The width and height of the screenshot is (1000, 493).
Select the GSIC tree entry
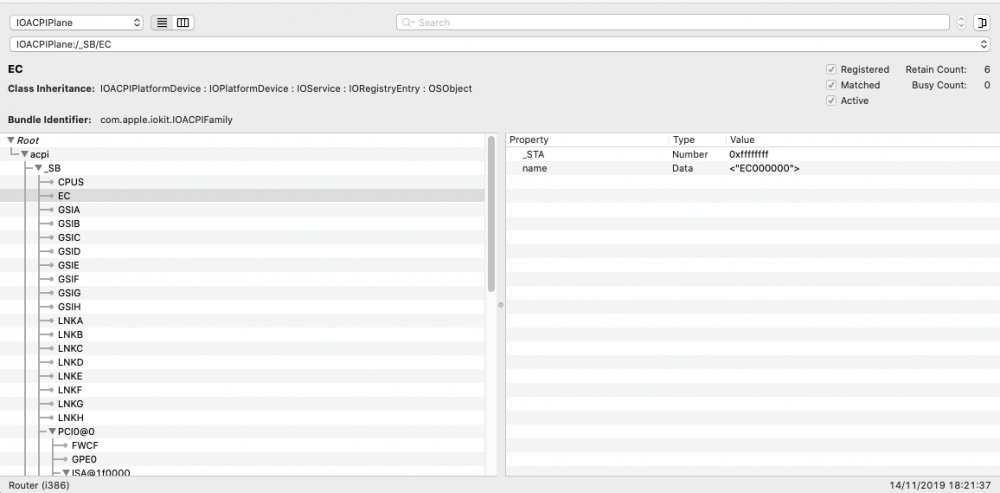pyautogui.click(x=69, y=238)
